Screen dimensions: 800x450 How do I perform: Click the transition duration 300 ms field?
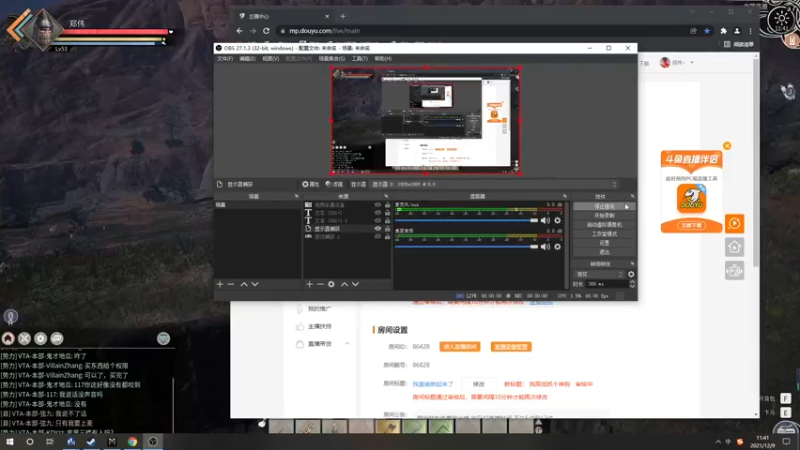click(x=607, y=284)
